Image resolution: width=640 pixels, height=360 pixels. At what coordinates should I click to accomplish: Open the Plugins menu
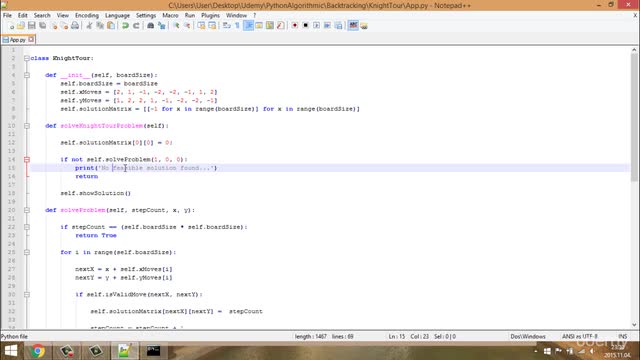[x=210, y=15]
